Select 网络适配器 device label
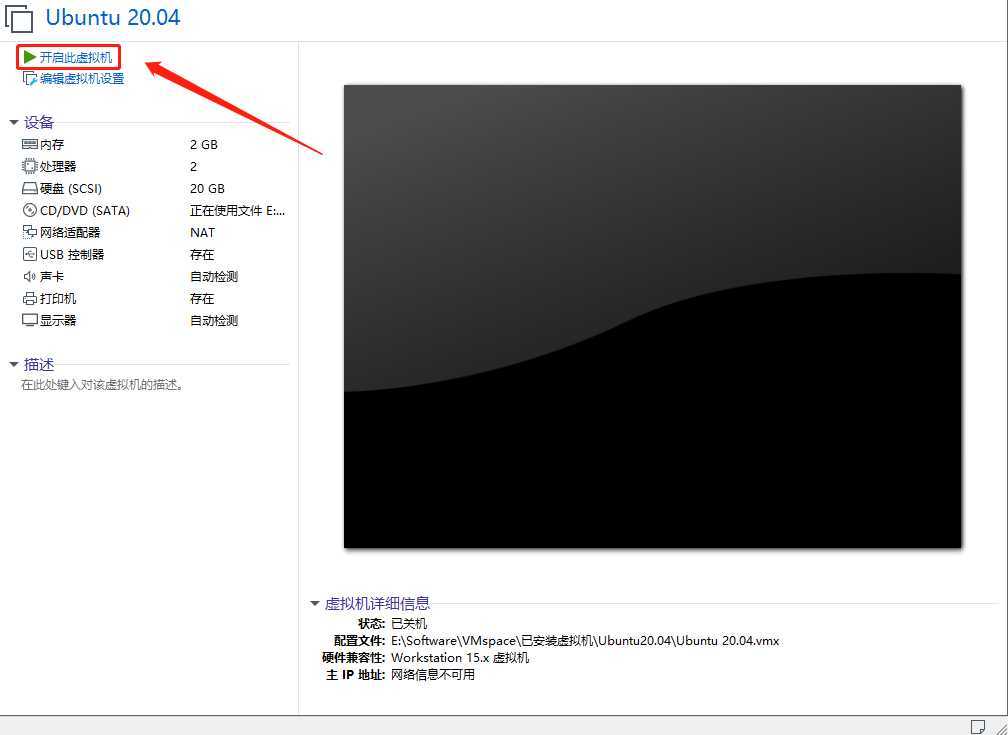This screenshot has height=735, width=1008. (x=70, y=232)
